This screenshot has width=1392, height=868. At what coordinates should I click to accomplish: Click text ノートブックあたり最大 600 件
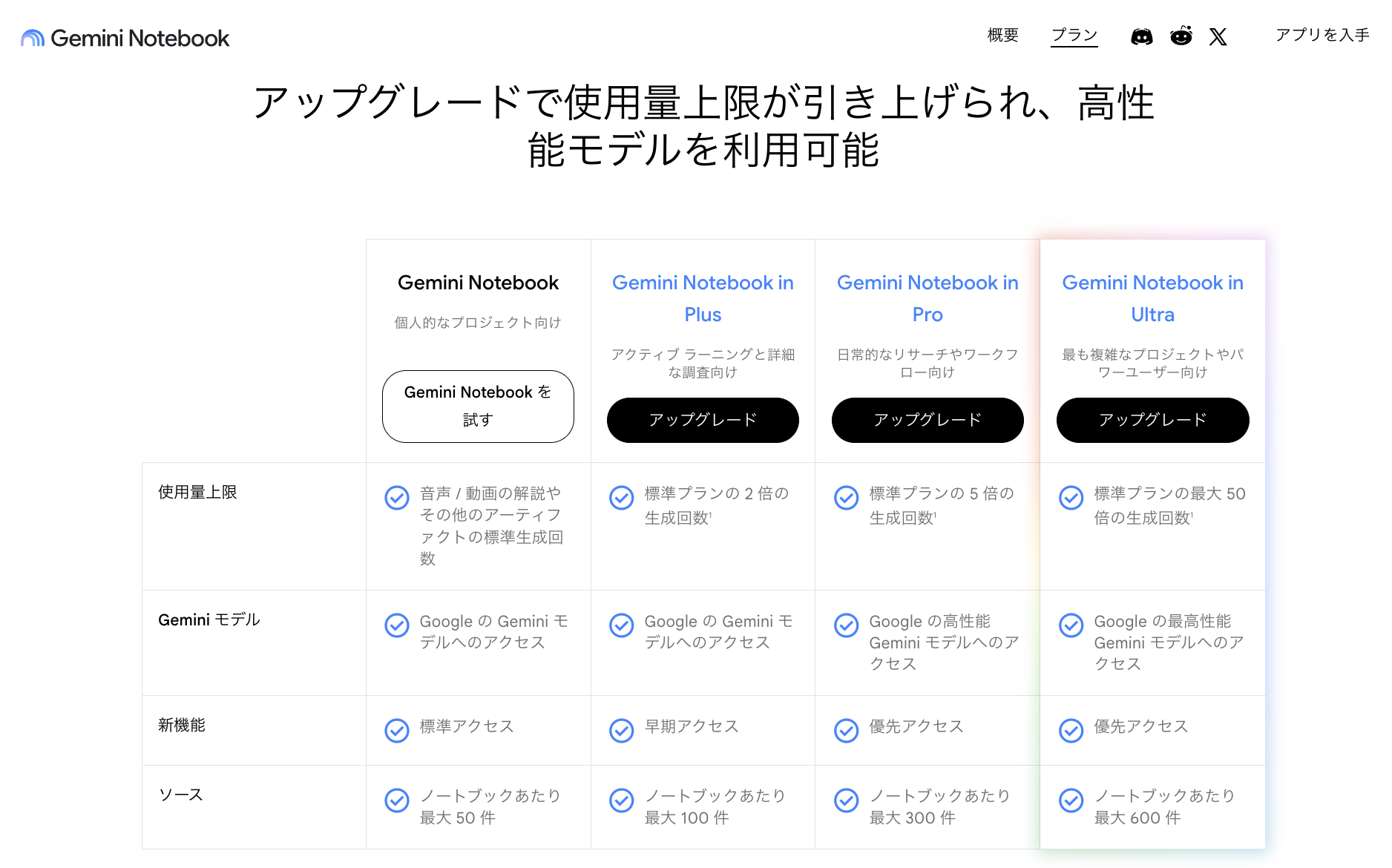[1165, 806]
